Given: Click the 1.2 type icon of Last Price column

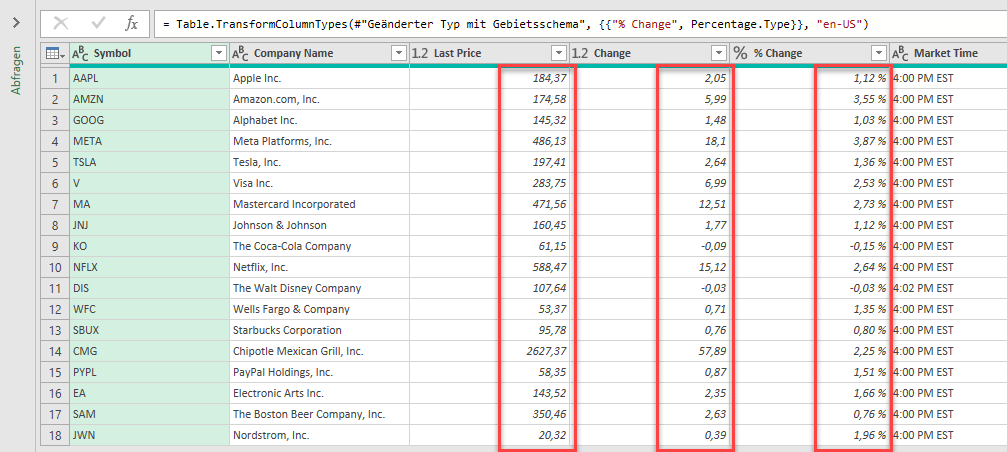Looking at the screenshot, I should pyautogui.click(x=421, y=54).
